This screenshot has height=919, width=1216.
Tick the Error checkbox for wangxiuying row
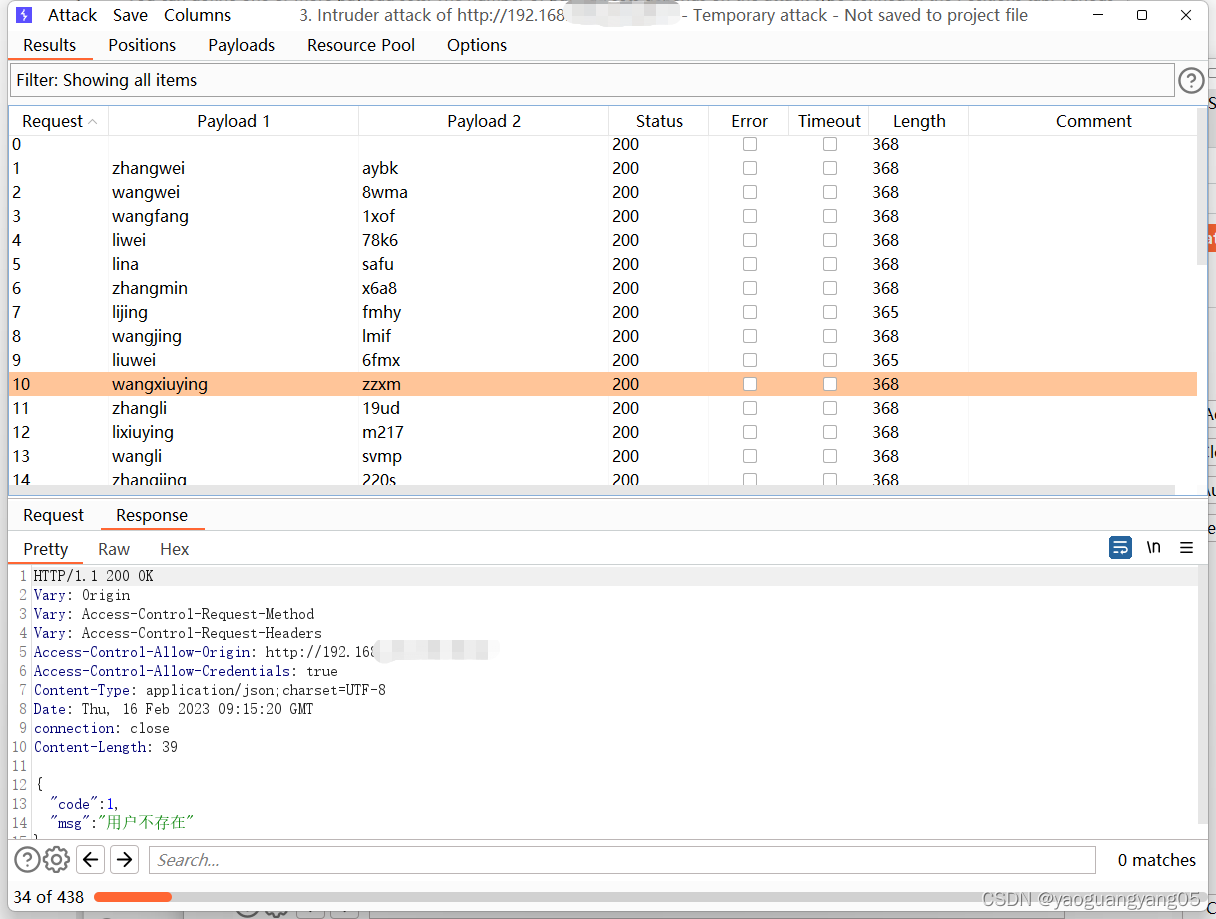click(x=750, y=384)
